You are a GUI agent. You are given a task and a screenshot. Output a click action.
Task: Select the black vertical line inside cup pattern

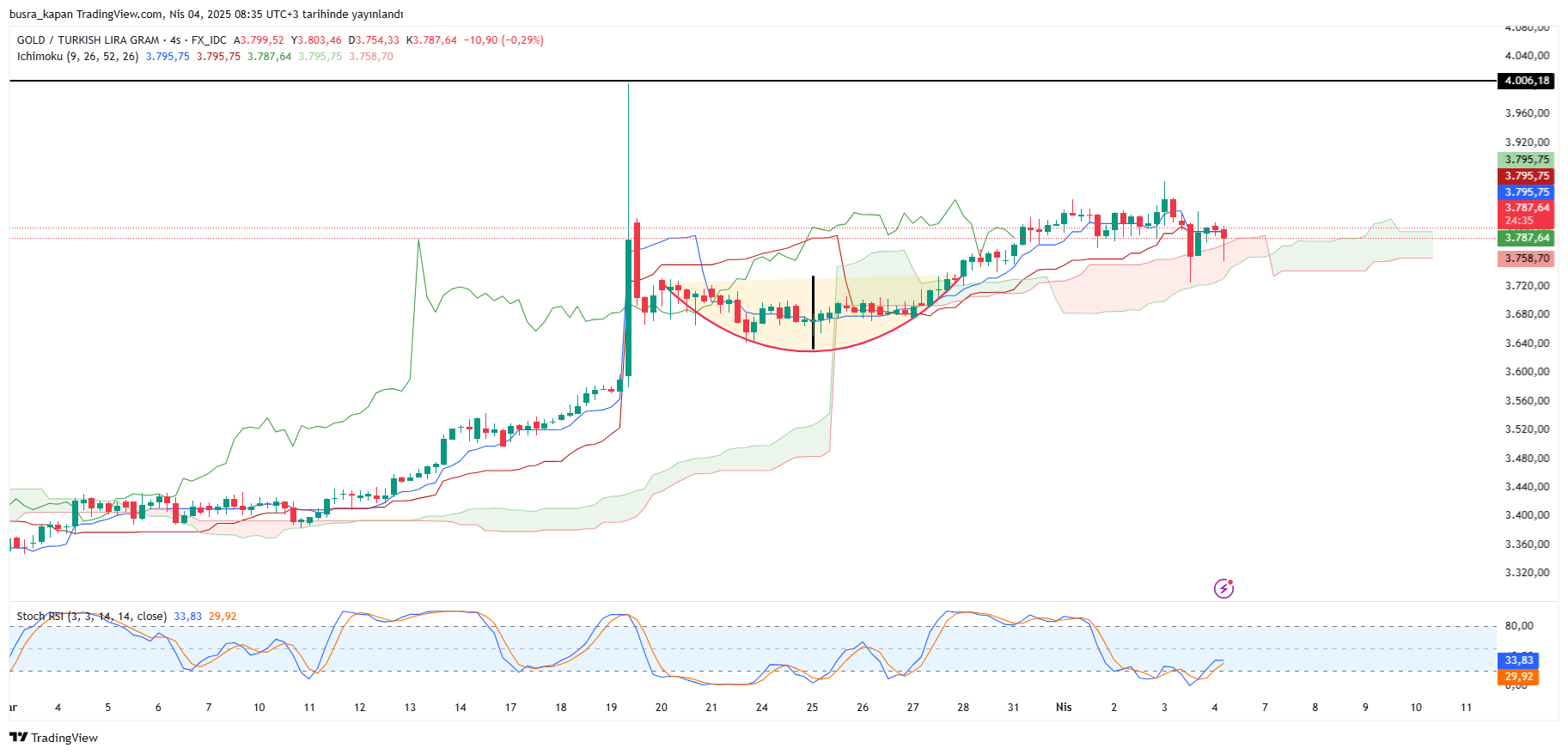[x=813, y=313]
